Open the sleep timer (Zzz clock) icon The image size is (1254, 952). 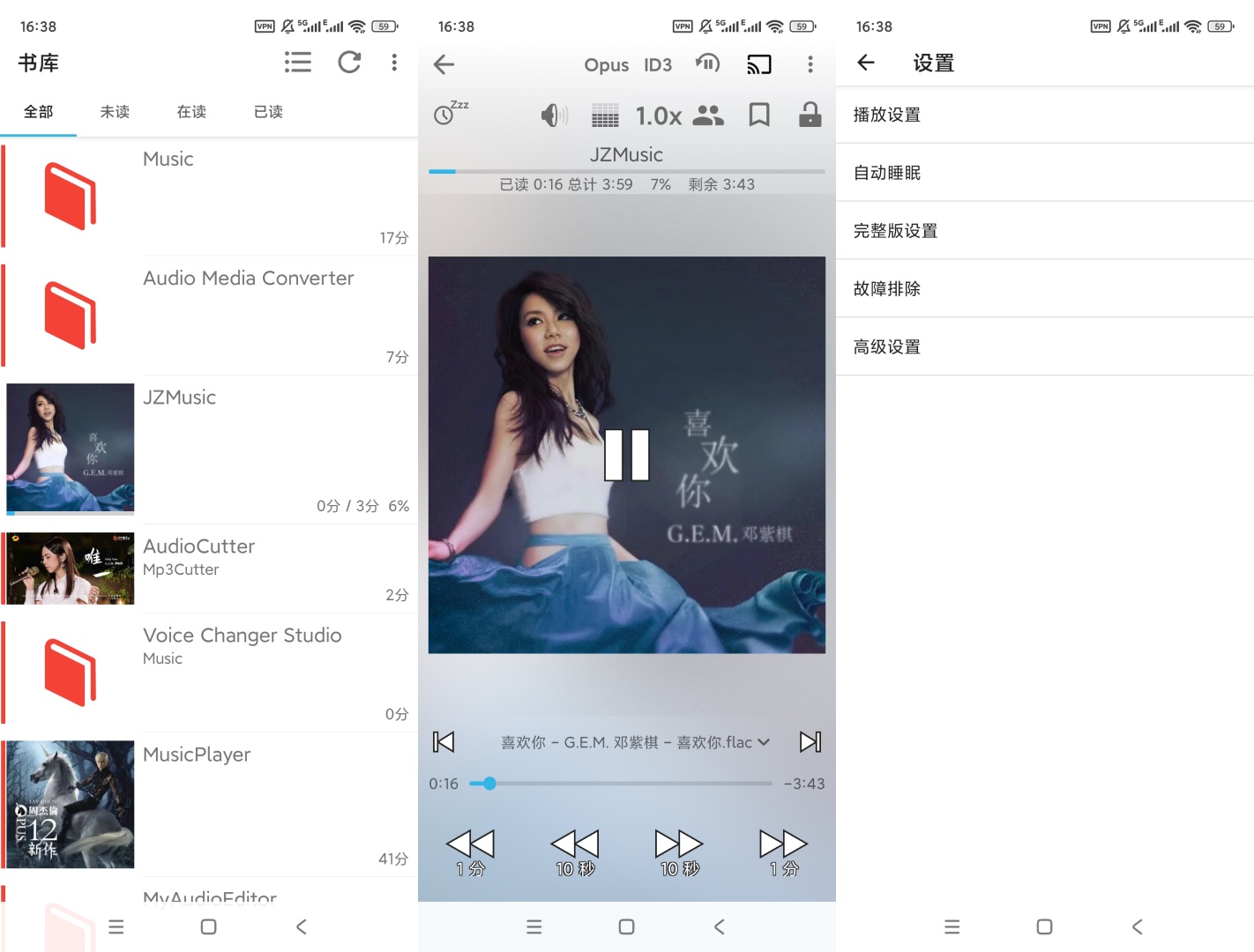[451, 113]
